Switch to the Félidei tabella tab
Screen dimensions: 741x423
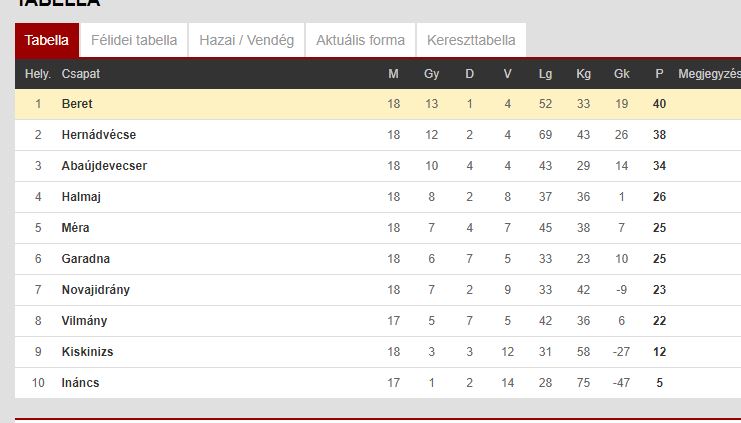tap(134, 40)
